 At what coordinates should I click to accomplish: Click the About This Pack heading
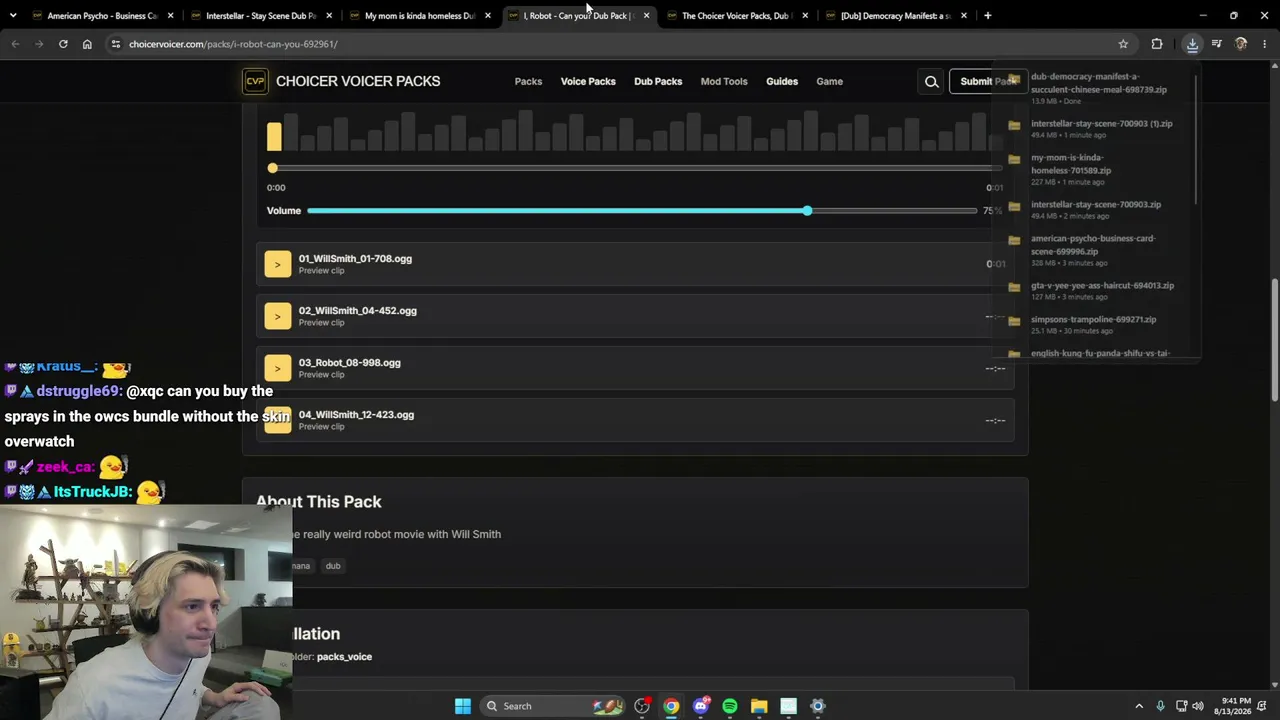click(318, 502)
